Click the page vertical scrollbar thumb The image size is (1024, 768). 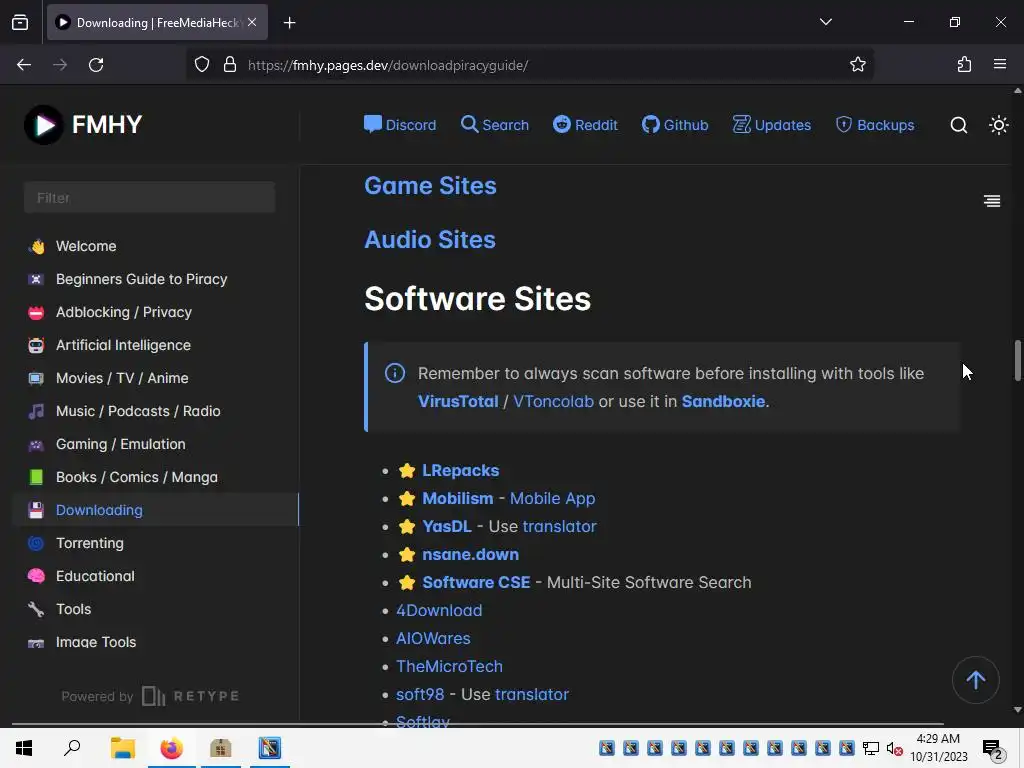(x=1017, y=360)
